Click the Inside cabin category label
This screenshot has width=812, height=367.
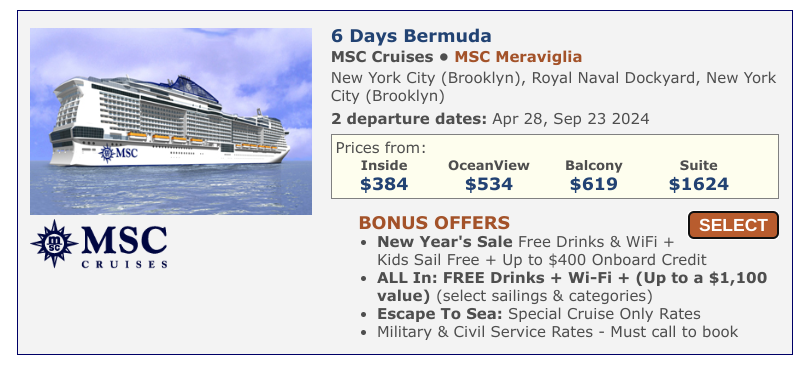click(384, 166)
